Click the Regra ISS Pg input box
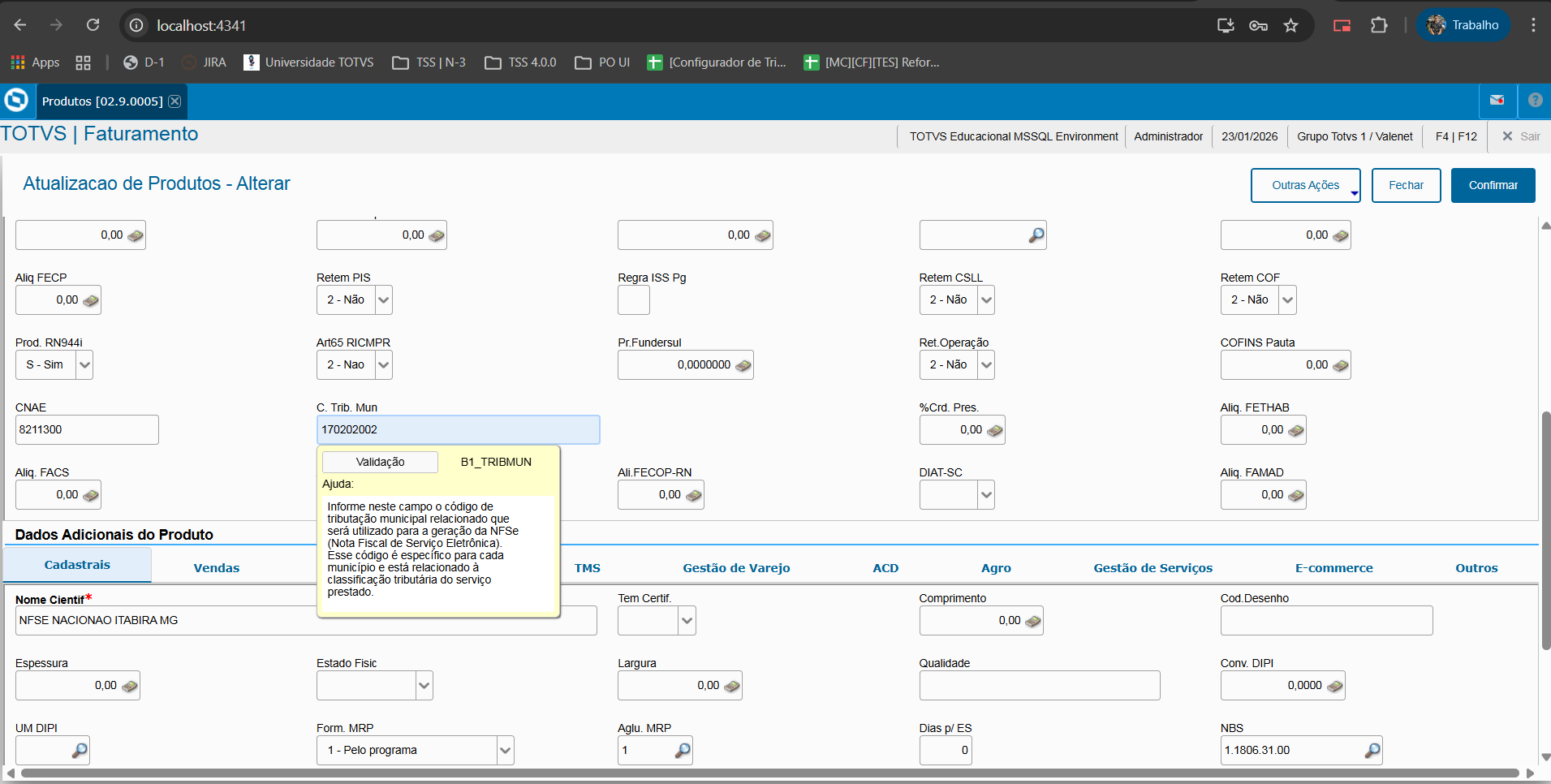Viewport: 1551px width, 784px height. coord(634,300)
